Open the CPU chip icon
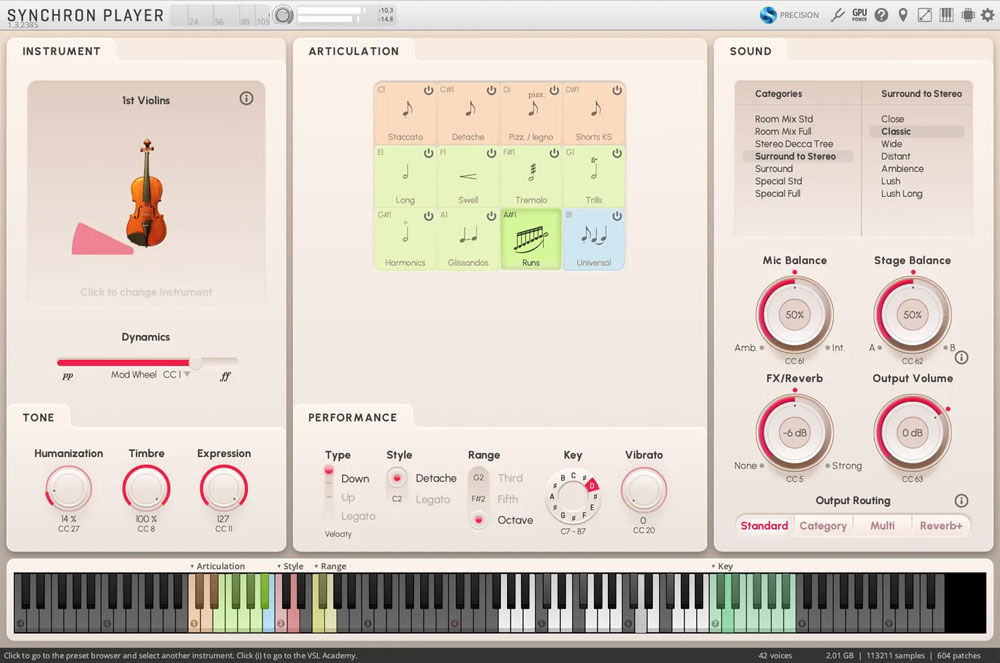 coord(967,15)
